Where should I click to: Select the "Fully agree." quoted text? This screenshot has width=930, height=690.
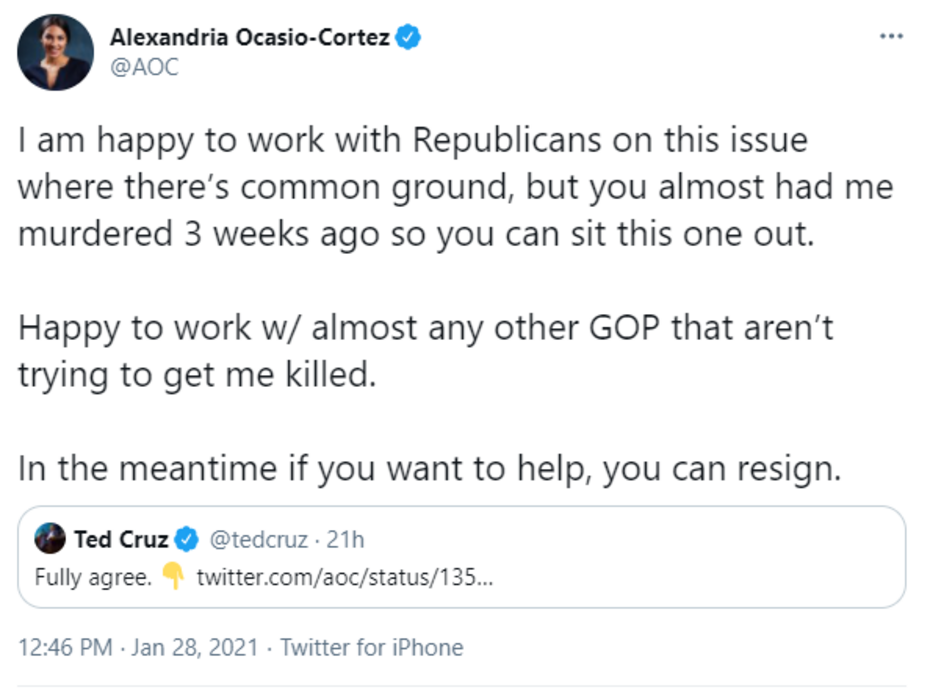click(x=93, y=577)
